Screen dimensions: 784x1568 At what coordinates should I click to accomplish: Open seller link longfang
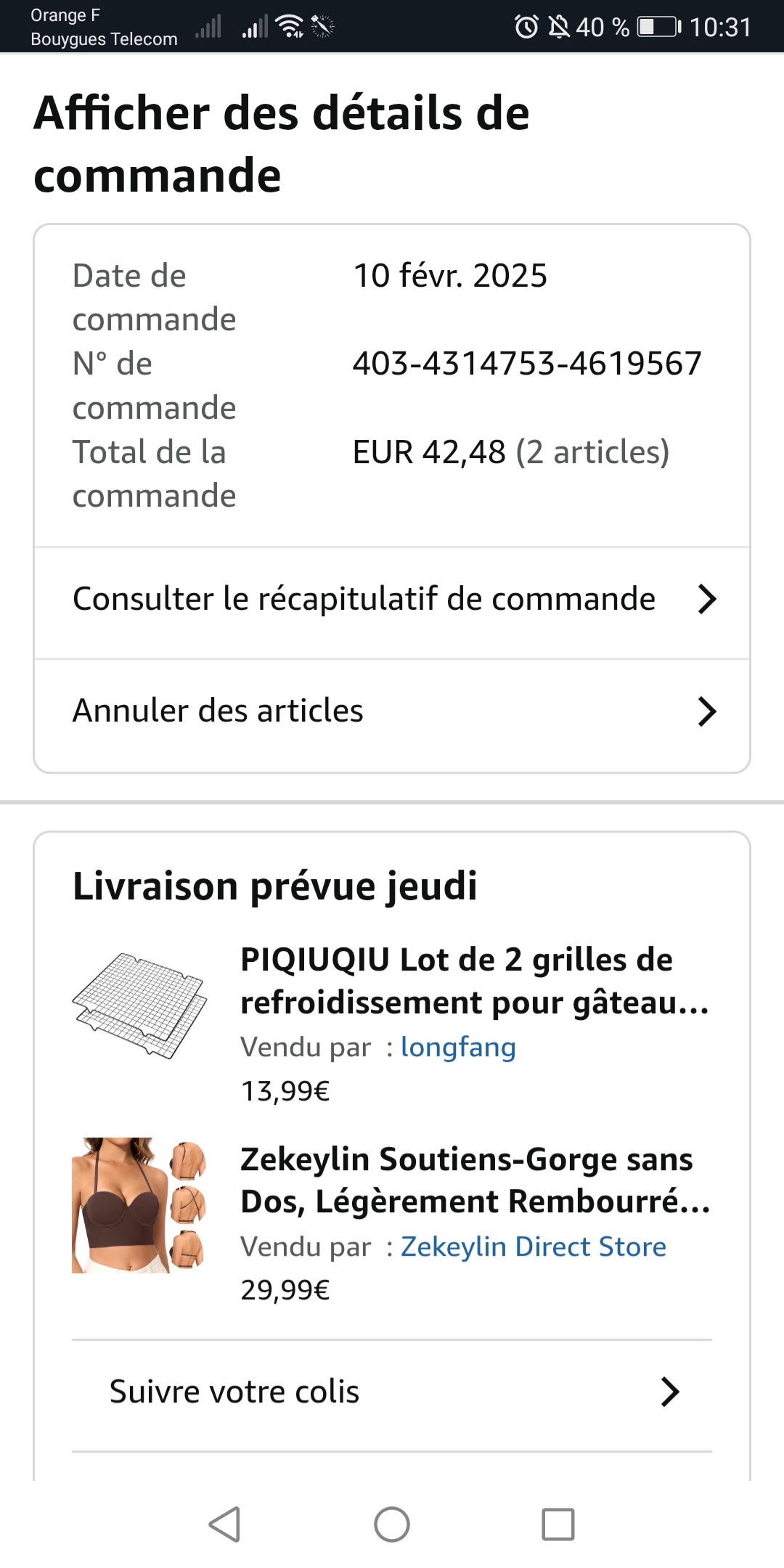coord(458,1048)
